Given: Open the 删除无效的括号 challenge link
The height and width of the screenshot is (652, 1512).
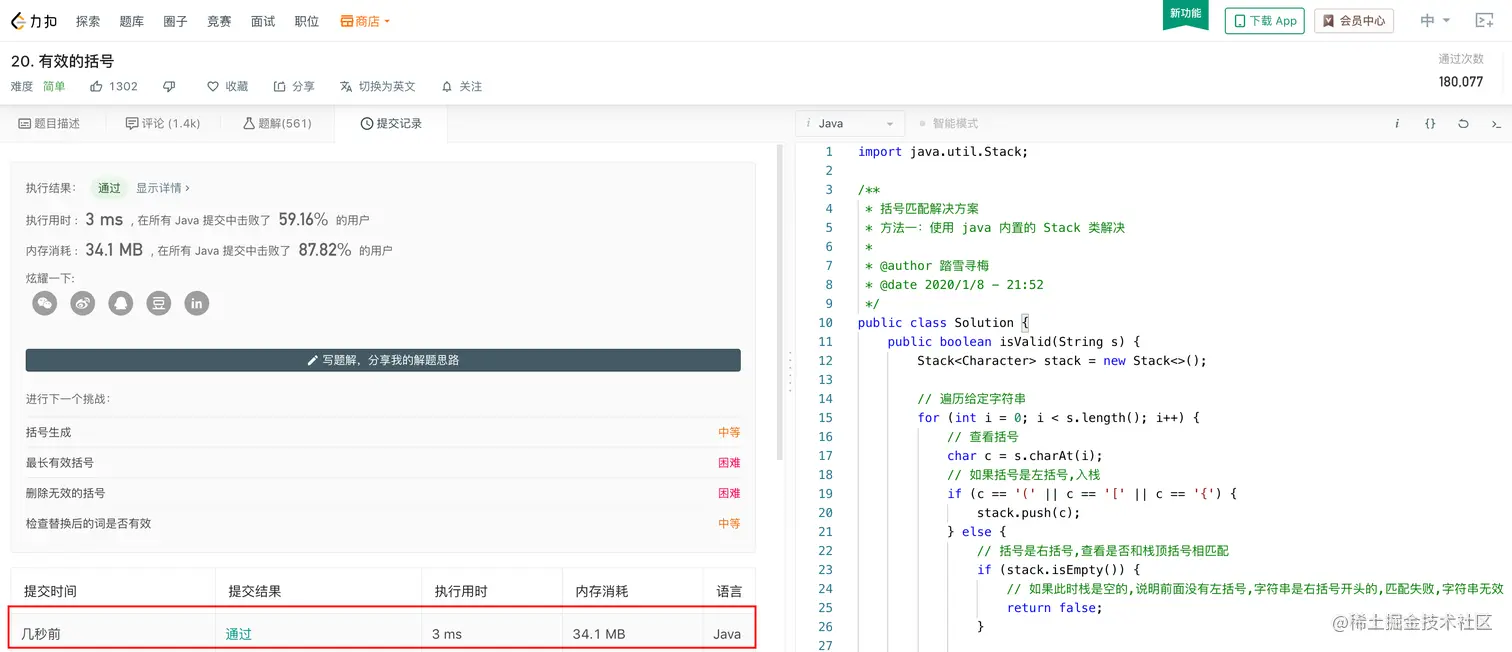Looking at the screenshot, I should (66, 493).
